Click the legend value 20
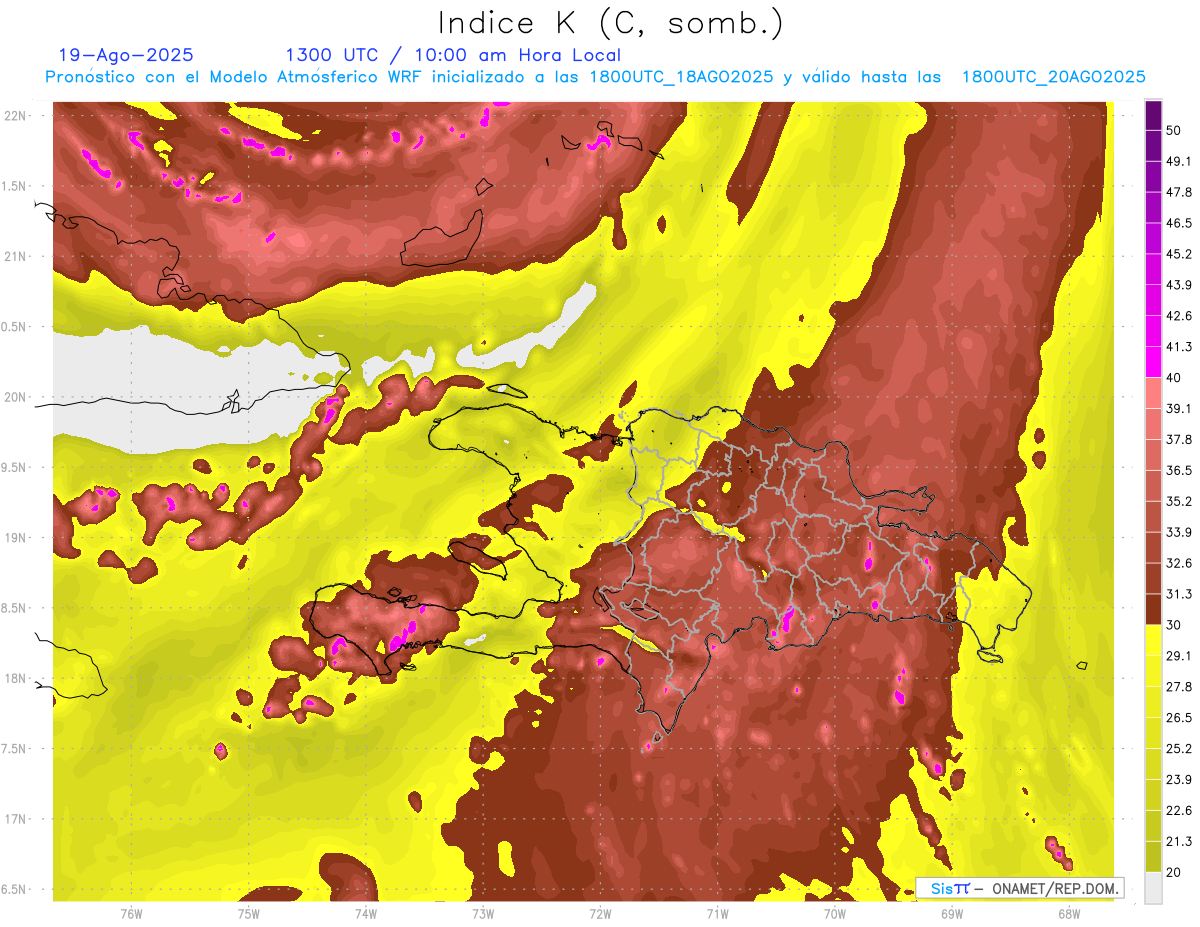Image resolution: width=1200 pixels, height=927 pixels. click(x=1173, y=872)
